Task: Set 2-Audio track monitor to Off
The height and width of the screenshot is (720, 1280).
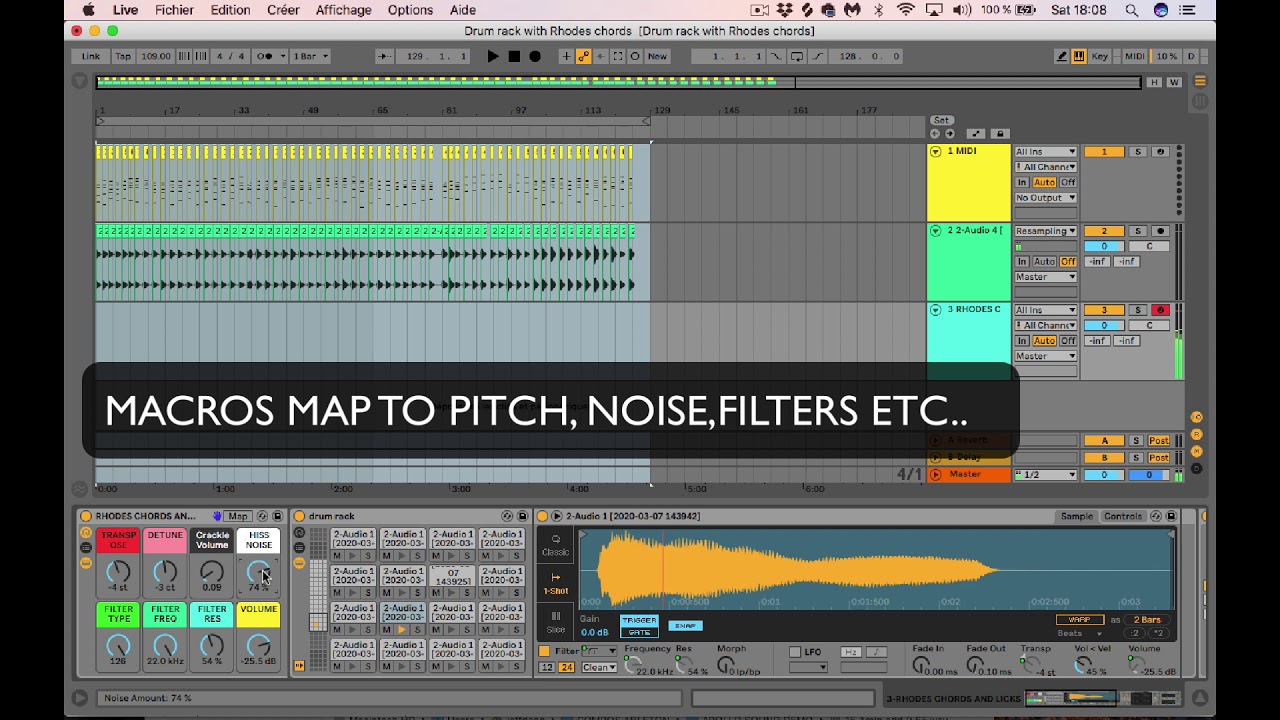Action: pos(1068,262)
